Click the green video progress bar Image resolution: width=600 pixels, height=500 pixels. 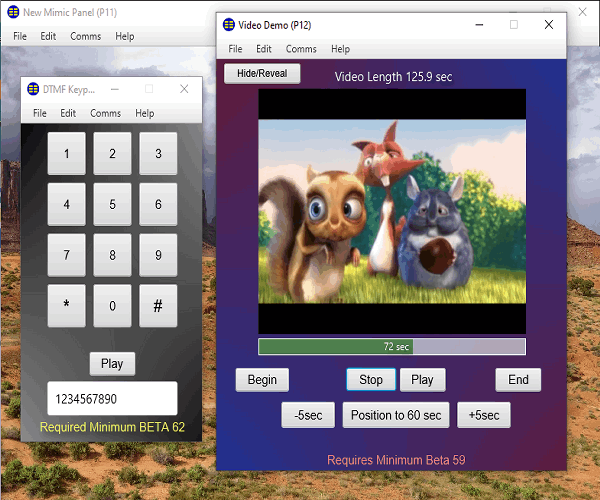(392, 347)
